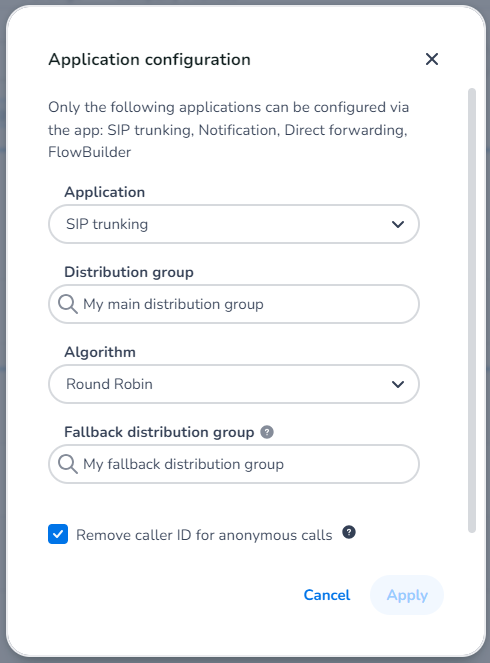Cancel the configuration changes
Screen dimensions: 490x663
coord(327,595)
